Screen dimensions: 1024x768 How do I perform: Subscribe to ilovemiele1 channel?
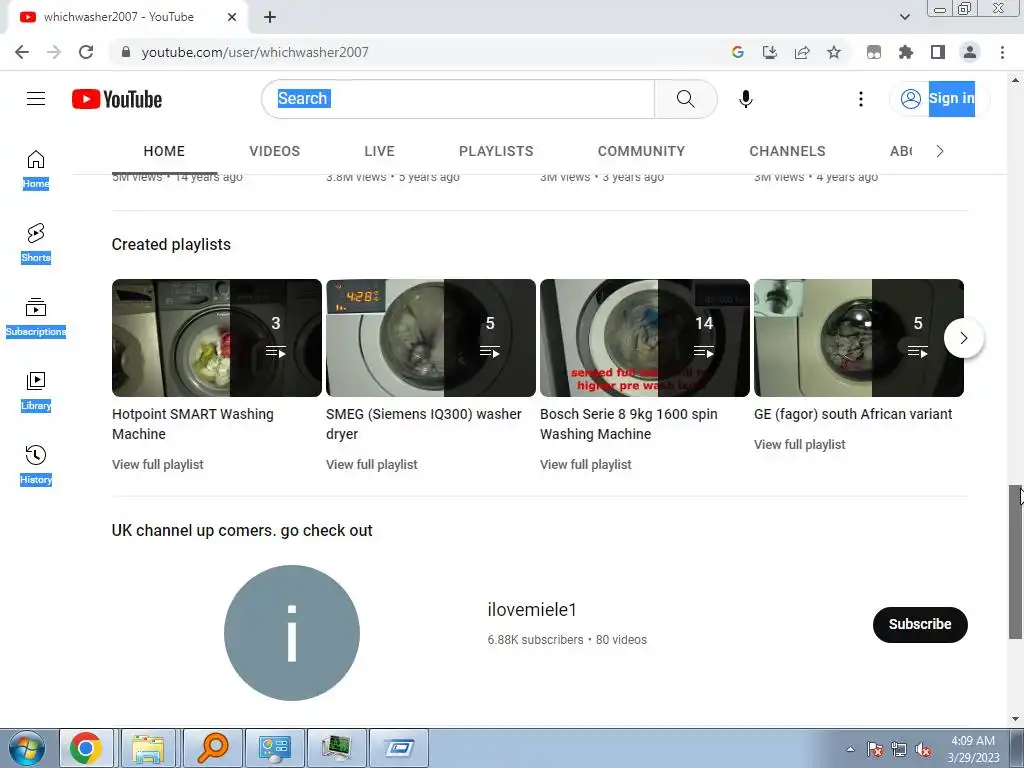(x=920, y=624)
